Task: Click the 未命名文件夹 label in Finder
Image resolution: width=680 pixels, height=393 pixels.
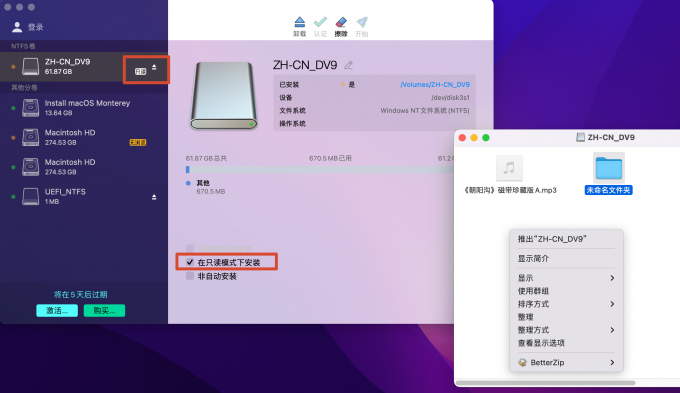Action: point(608,190)
